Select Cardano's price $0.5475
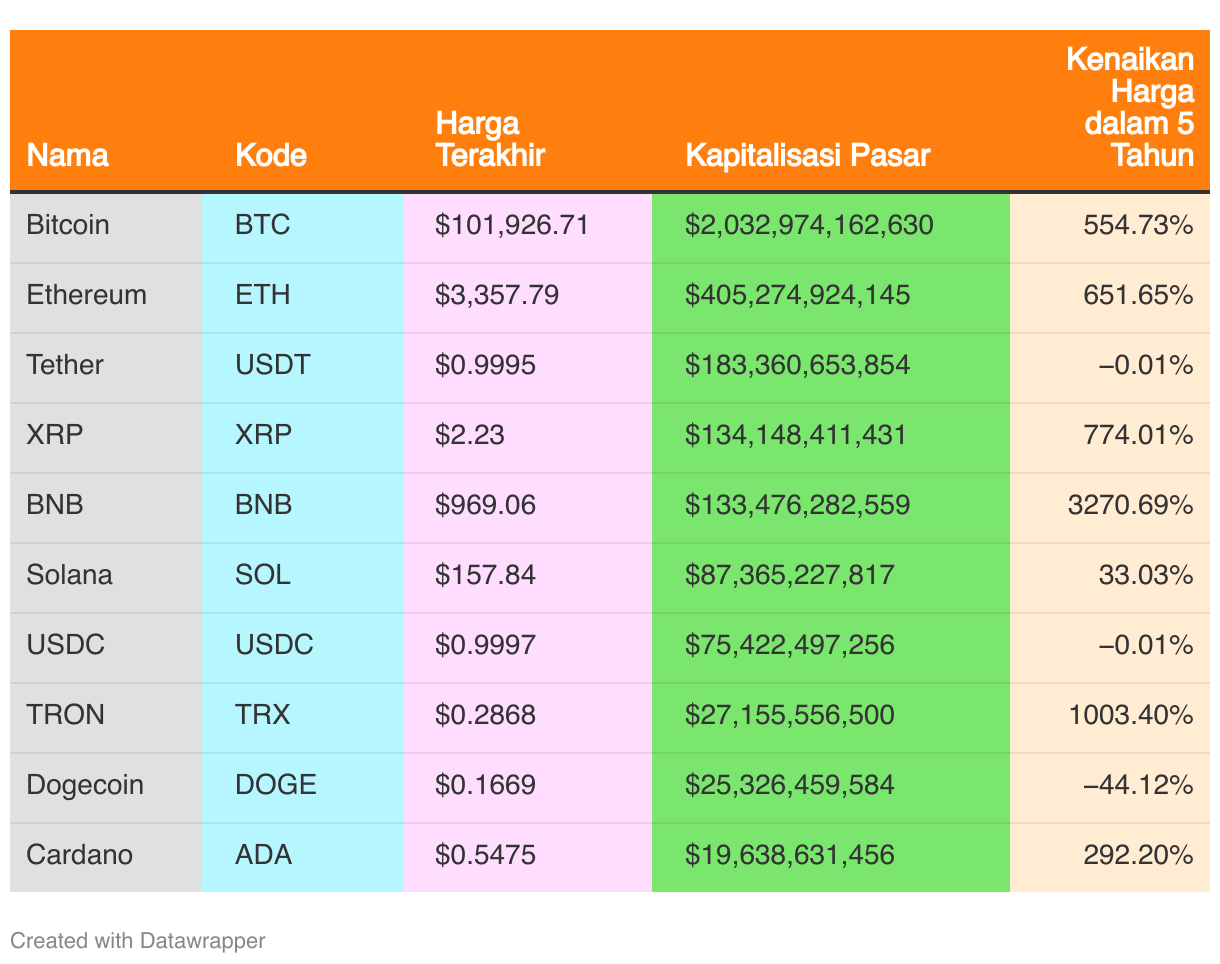The width and height of the screenshot is (1220, 964). coord(485,855)
